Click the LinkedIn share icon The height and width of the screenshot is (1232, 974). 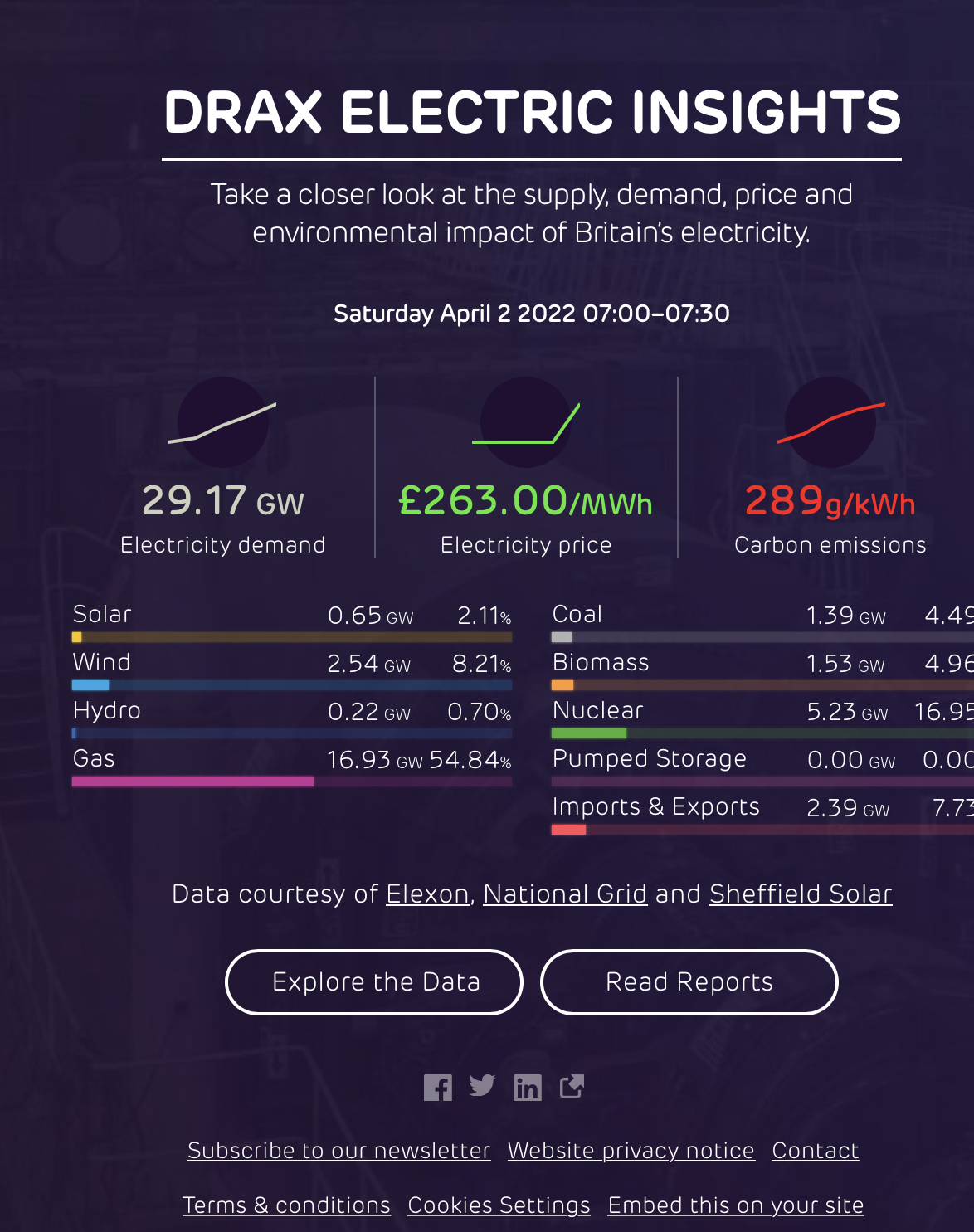pyautogui.click(x=527, y=1087)
